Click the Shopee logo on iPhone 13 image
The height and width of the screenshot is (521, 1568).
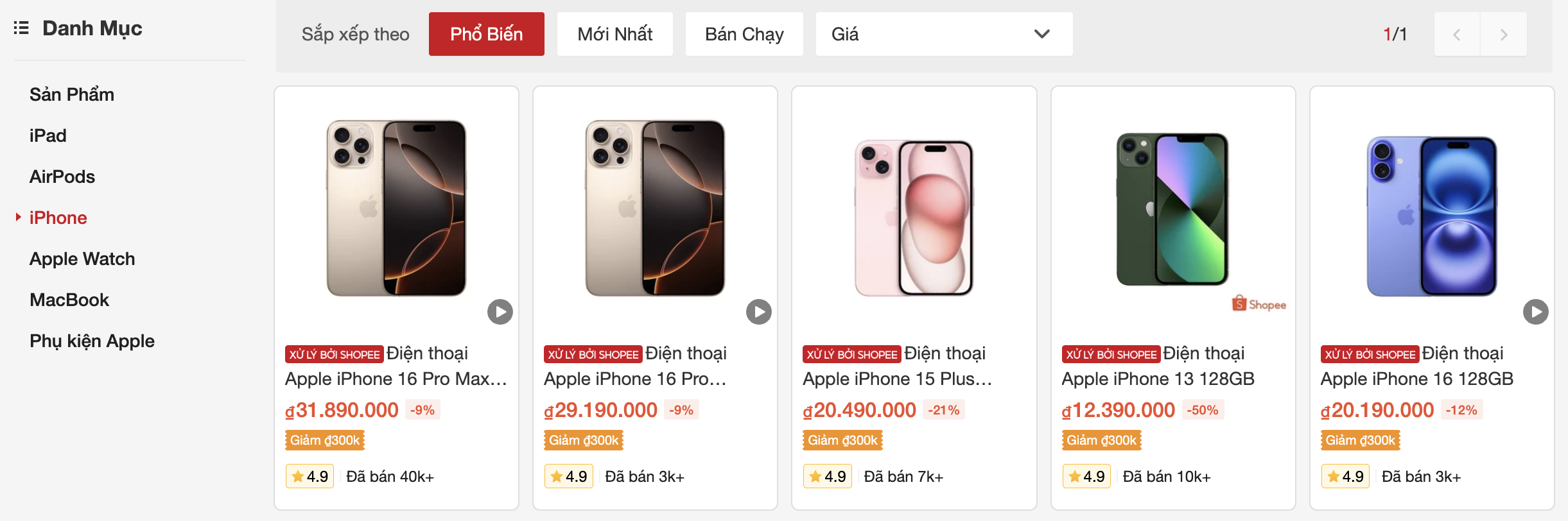1257,304
